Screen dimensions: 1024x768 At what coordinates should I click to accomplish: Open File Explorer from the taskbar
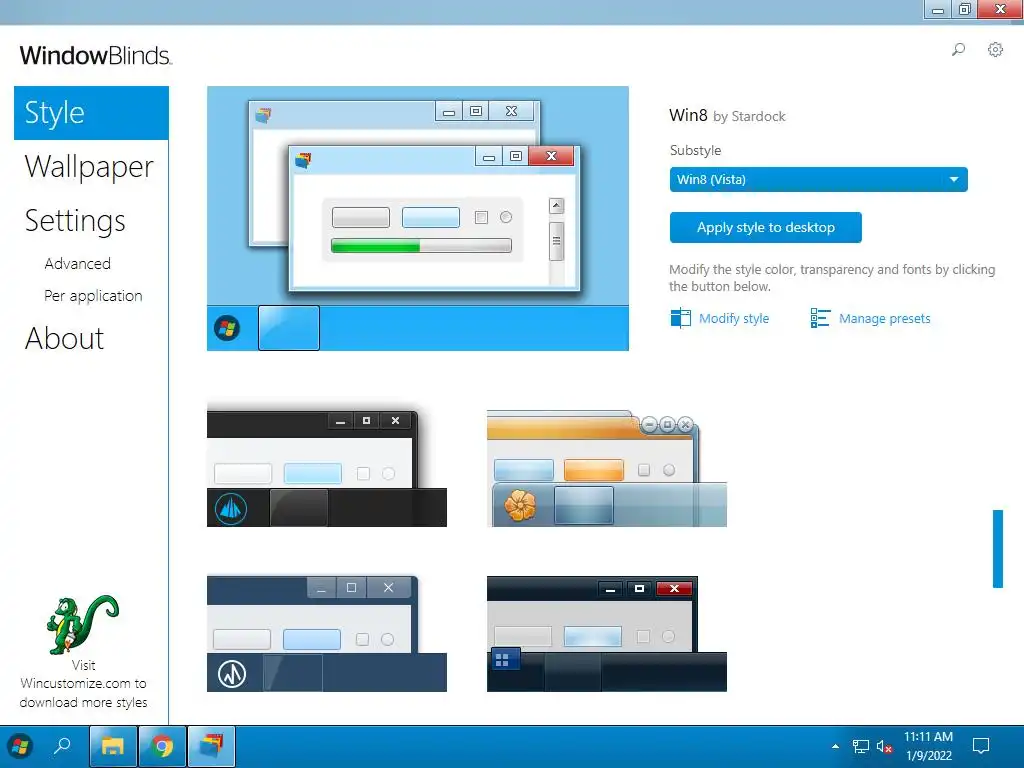(x=112, y=746)
